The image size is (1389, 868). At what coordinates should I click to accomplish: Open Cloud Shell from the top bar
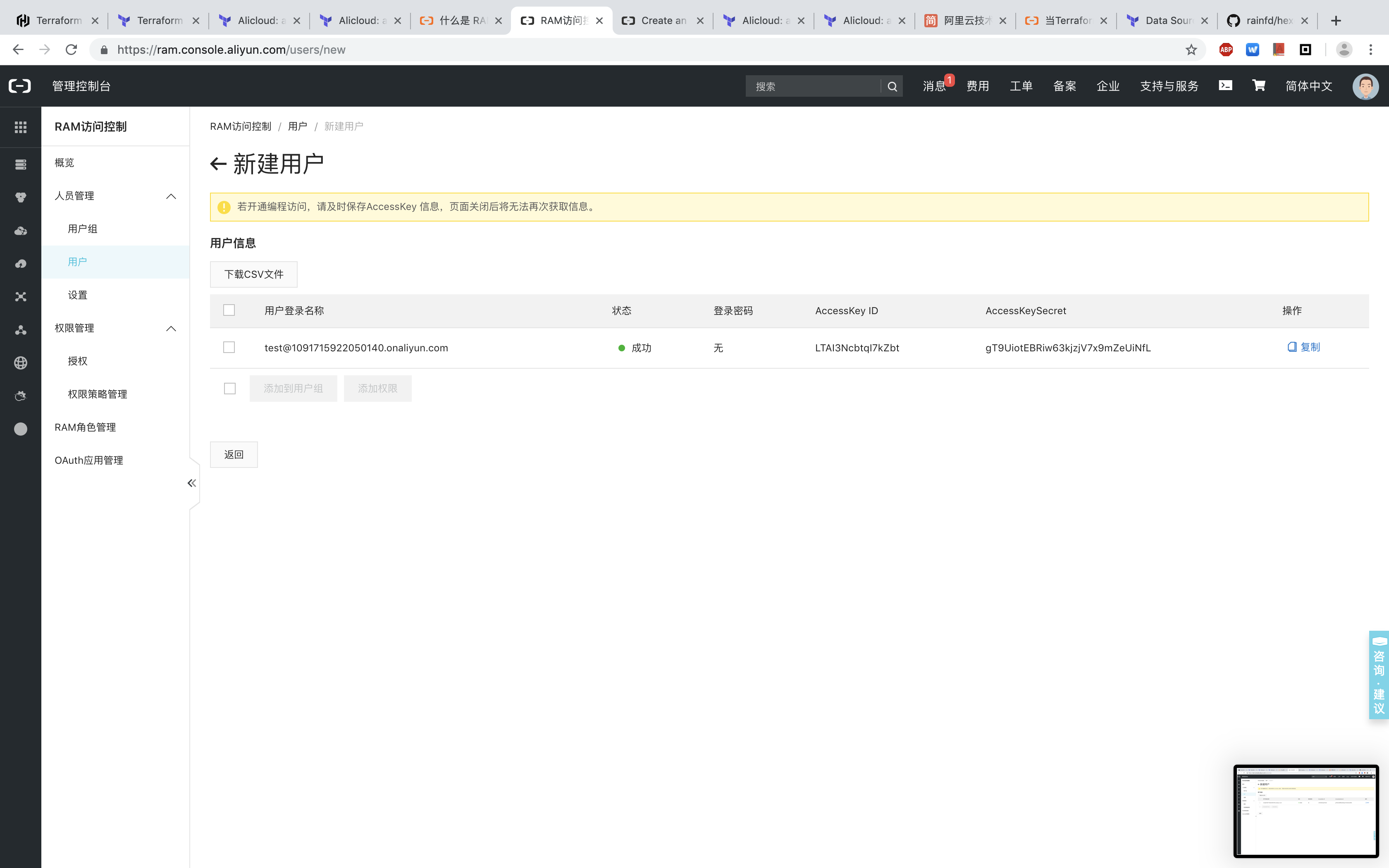[1225, 85]
